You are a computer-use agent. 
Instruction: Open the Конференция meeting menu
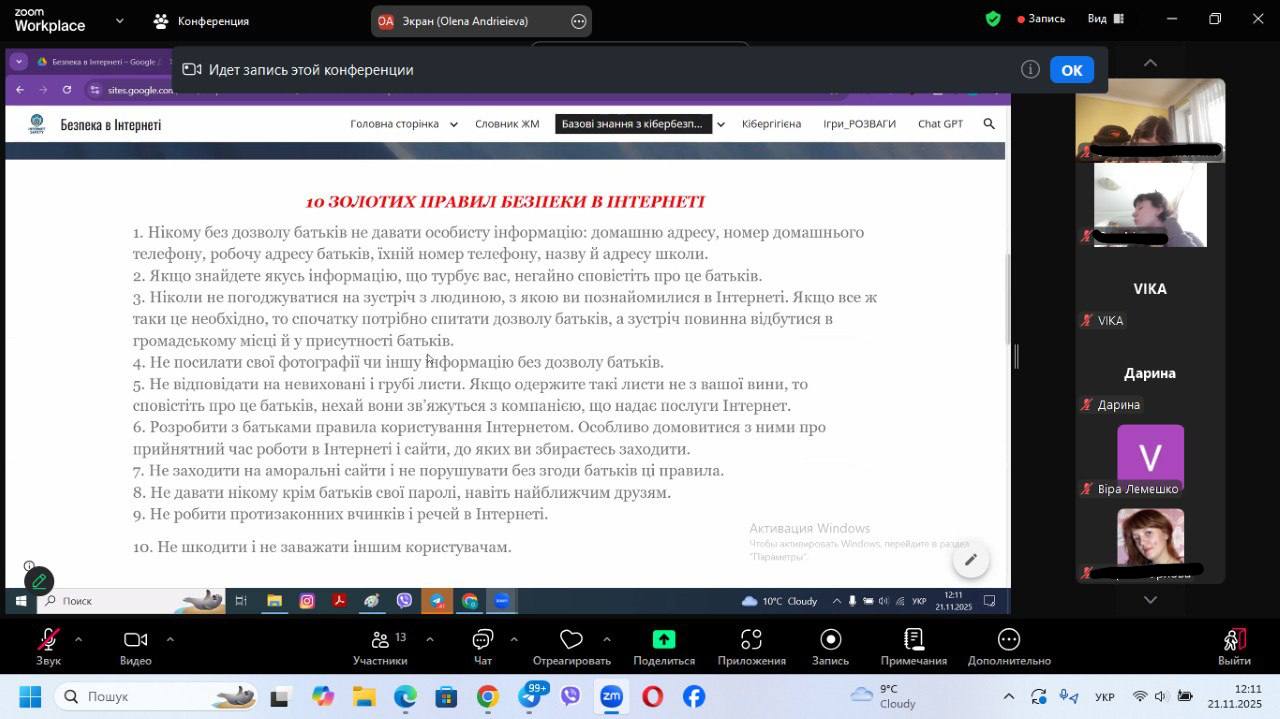[x=201, y=20]
